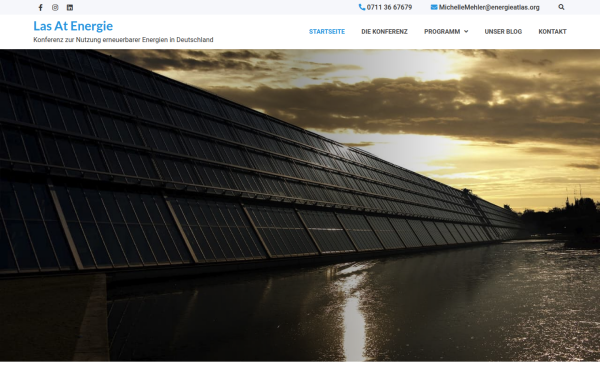Click the envelope email icon

[x=434, y=7]
